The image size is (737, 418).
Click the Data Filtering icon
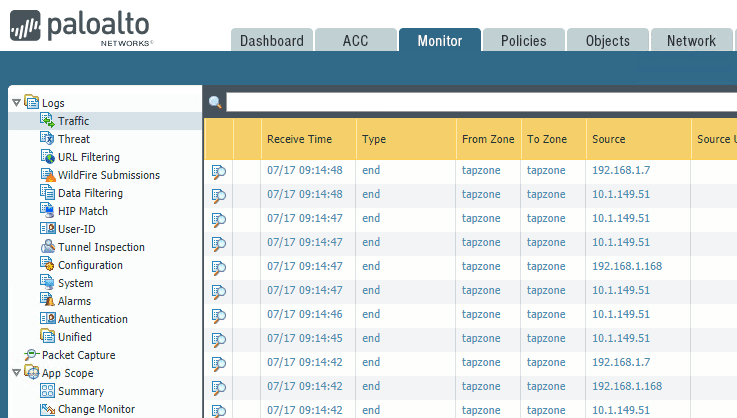(x=47, y=192)
